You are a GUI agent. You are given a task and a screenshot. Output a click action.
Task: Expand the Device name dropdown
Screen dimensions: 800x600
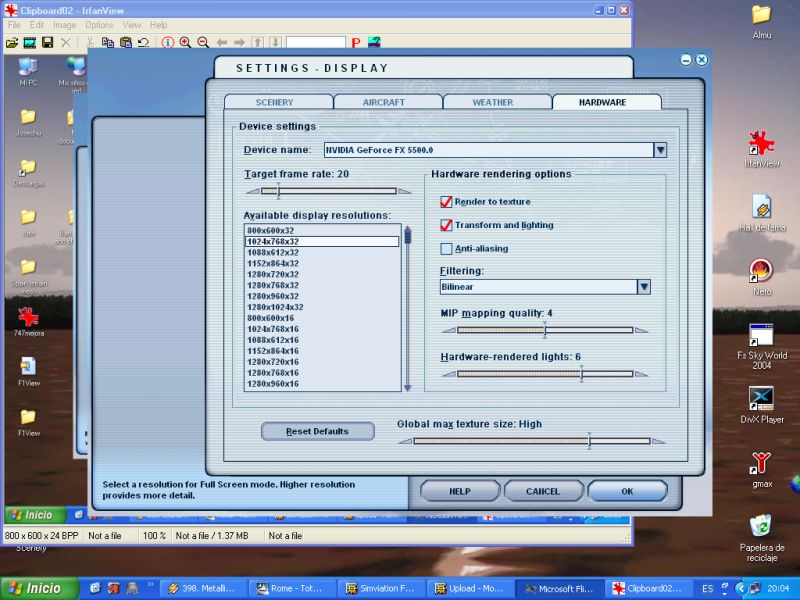[x=660, y=150]
